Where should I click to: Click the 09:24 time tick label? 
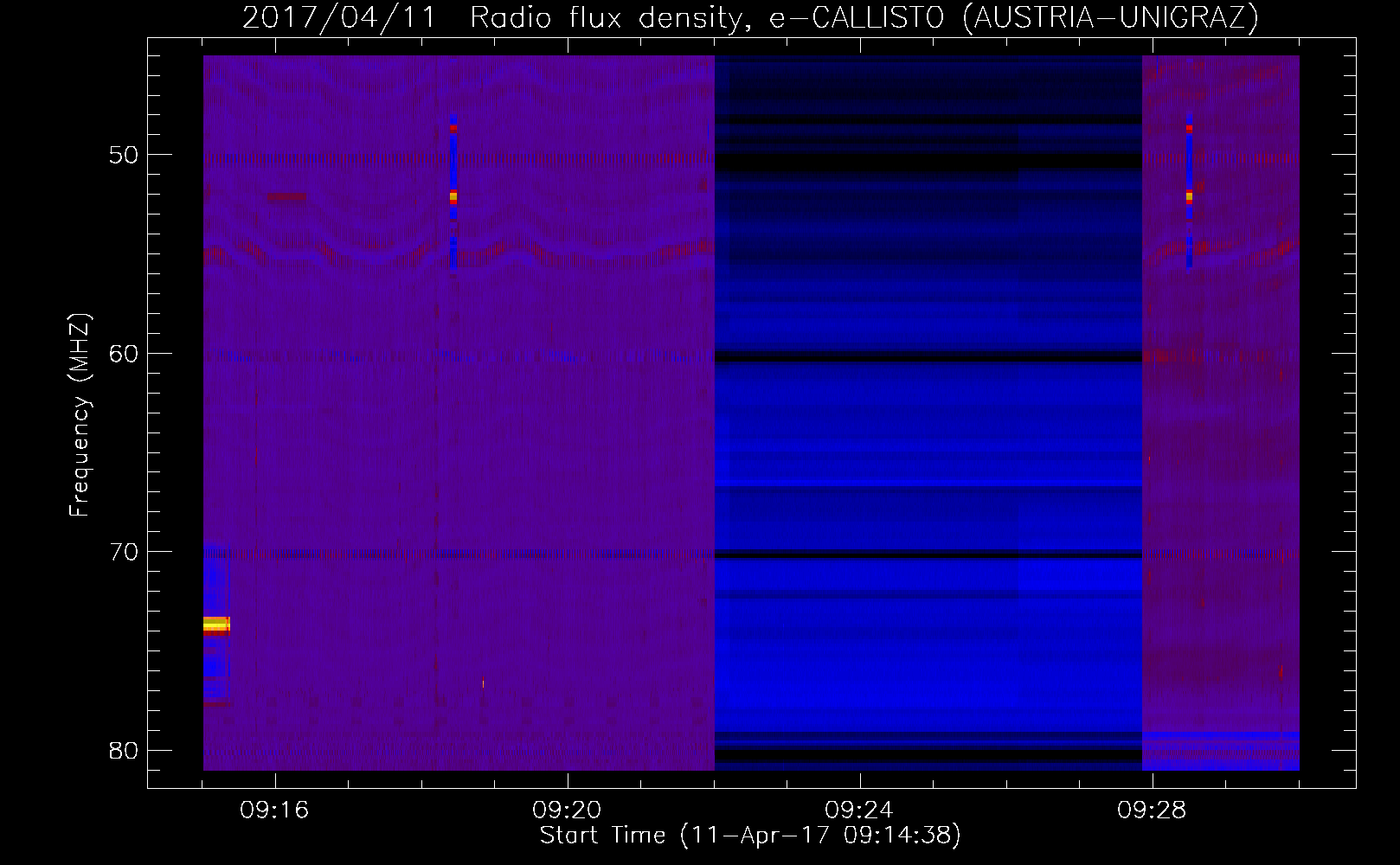860,810
